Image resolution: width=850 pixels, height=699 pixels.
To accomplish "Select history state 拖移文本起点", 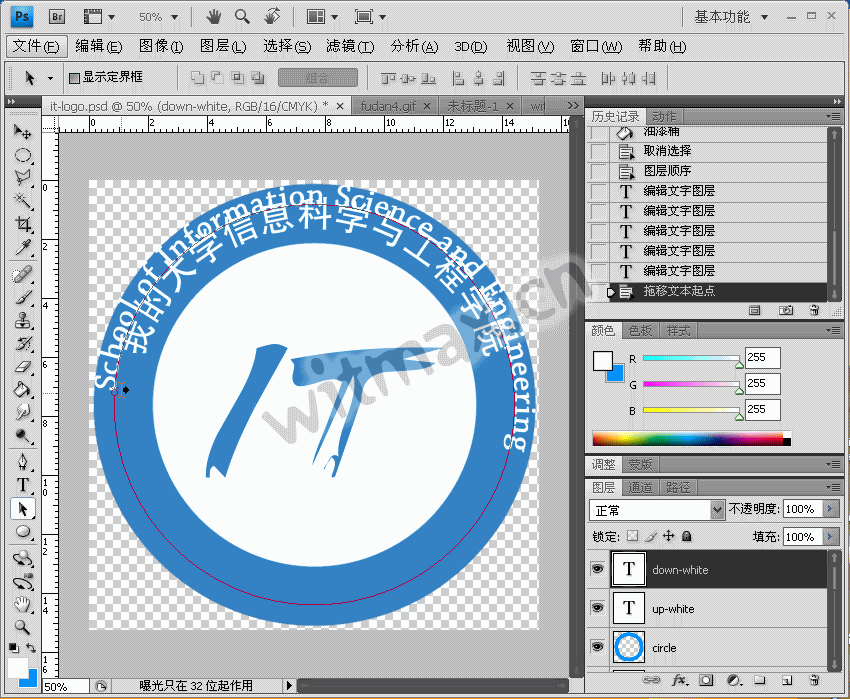I will (707, 292).
